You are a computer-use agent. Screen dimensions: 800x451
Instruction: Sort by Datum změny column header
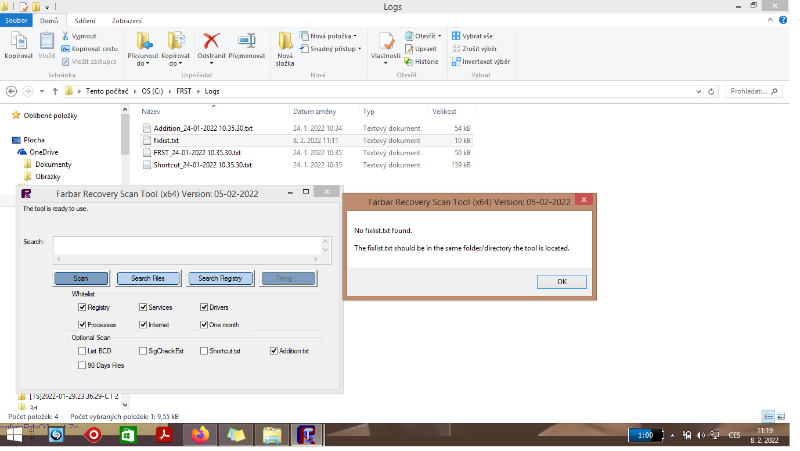(315, 112)
